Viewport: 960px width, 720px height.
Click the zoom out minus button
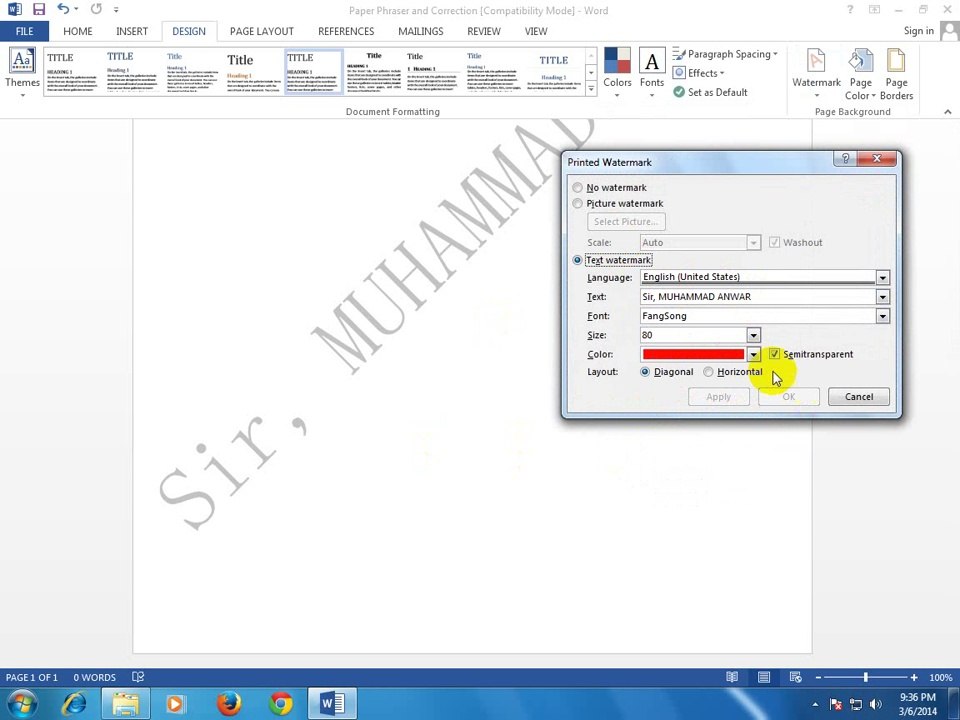coord(818,678)
